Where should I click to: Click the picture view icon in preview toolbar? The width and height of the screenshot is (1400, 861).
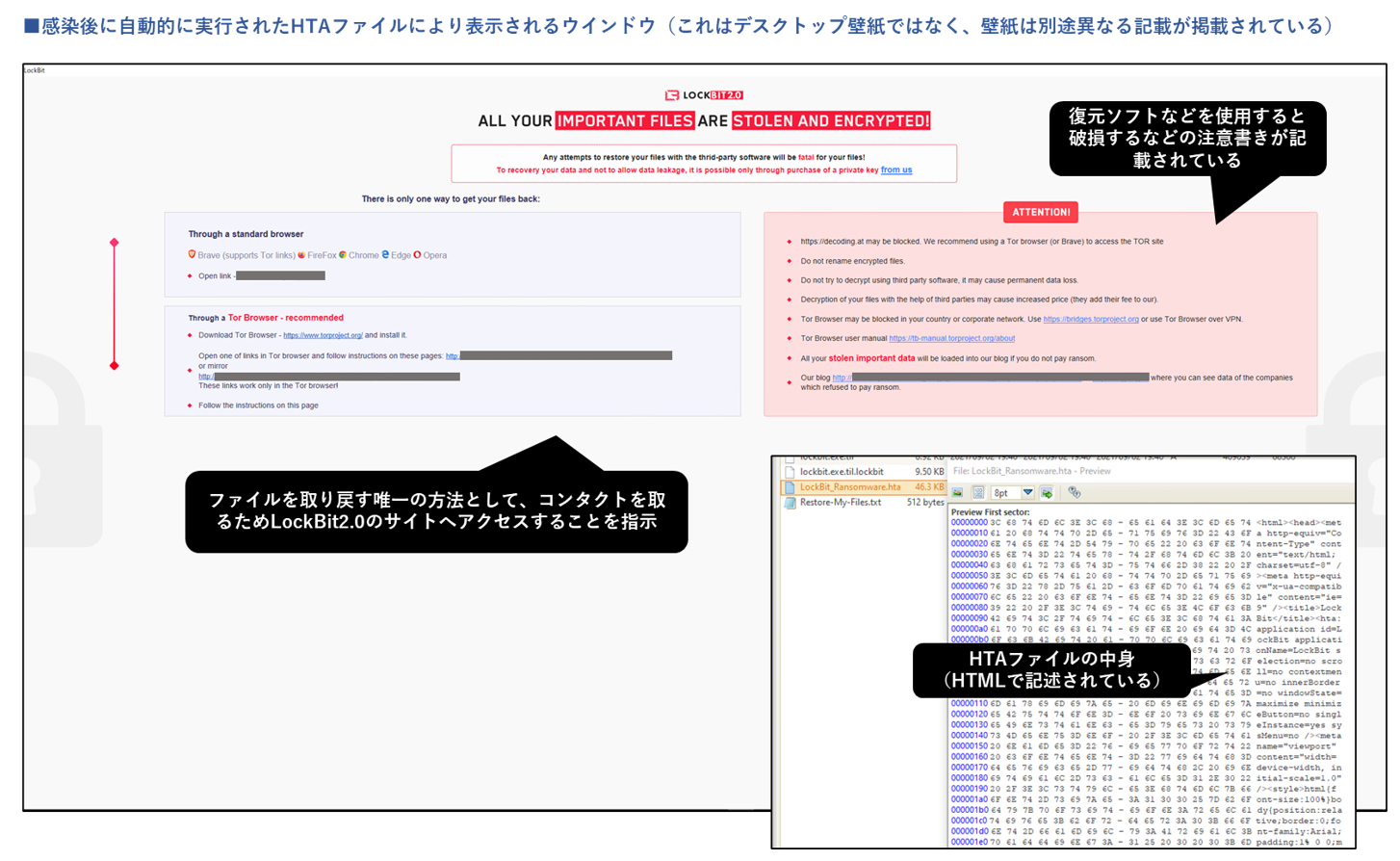pos(958,493)
